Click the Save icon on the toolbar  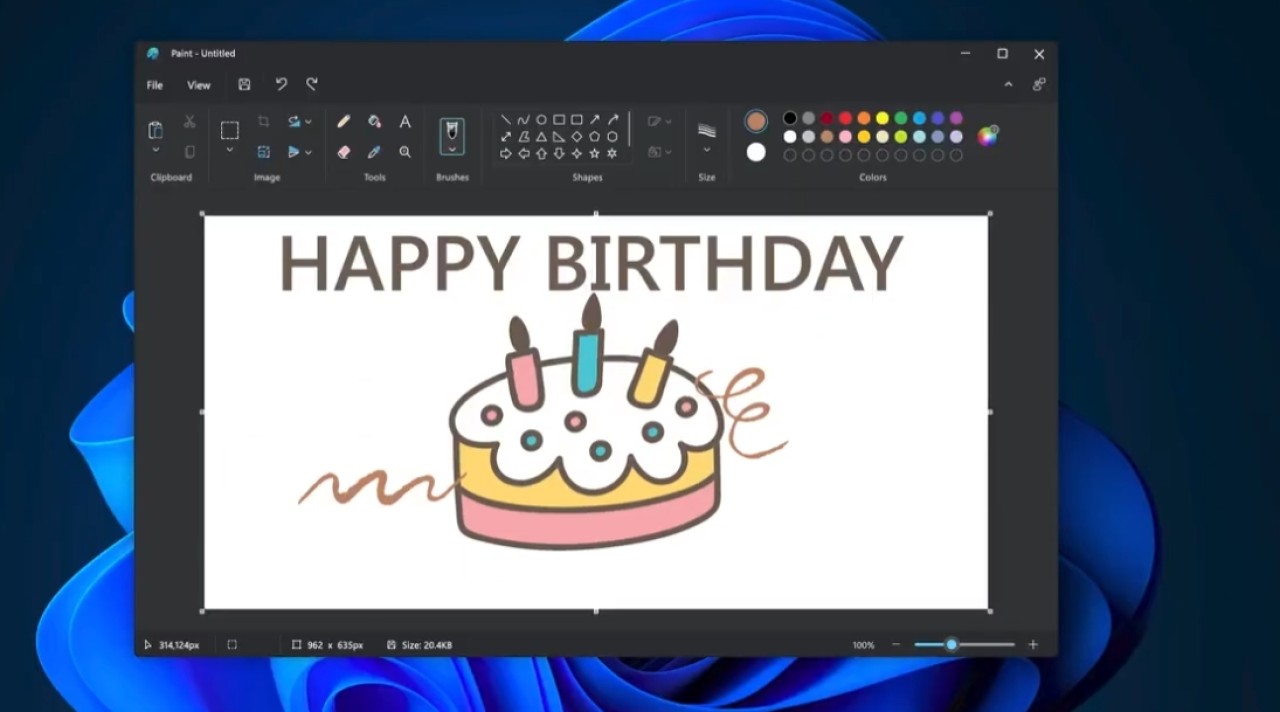244,84
